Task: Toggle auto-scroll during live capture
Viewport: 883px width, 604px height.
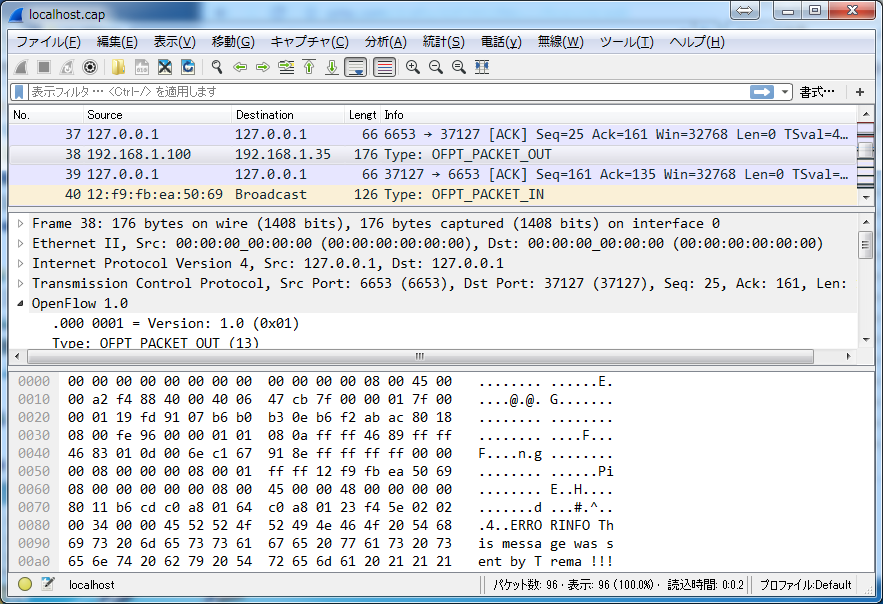Action: 356,68
